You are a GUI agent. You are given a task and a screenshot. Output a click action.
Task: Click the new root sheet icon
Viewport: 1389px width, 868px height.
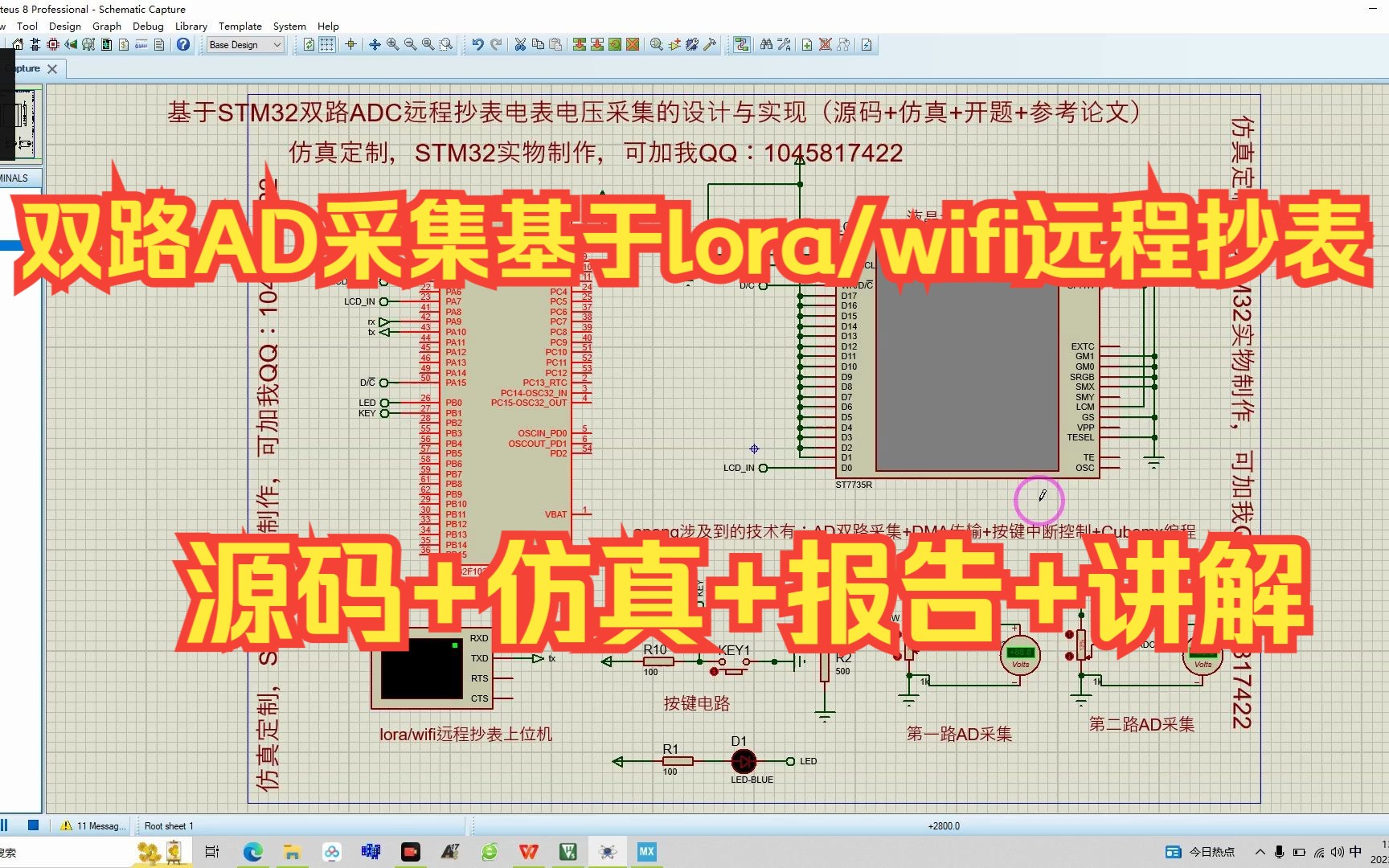[x=806, y=44]
